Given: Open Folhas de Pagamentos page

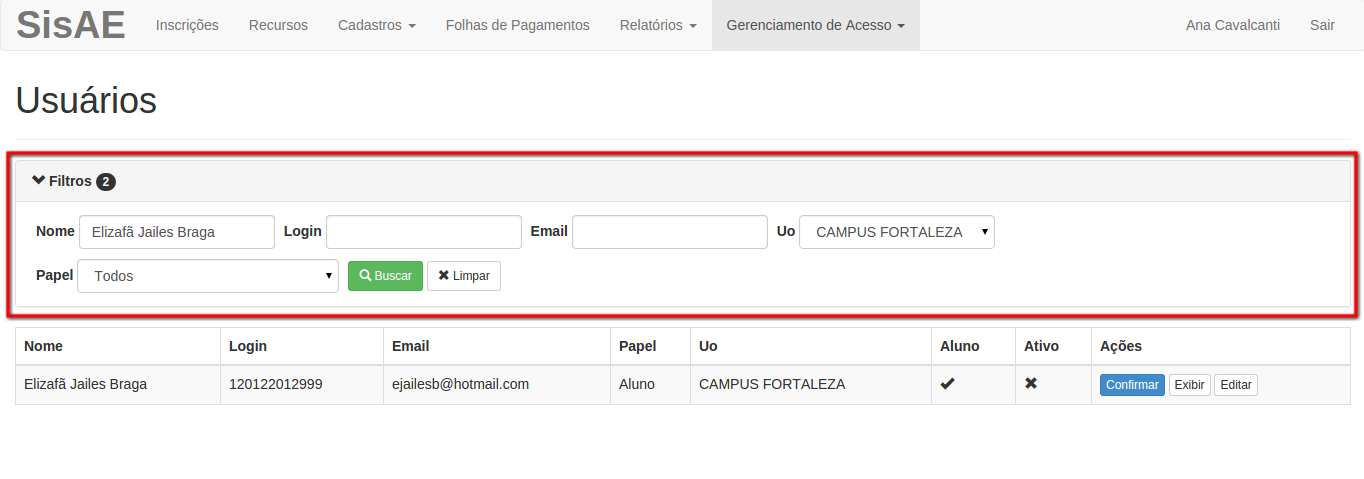Looking at the screenshot, I should (518, 25).
